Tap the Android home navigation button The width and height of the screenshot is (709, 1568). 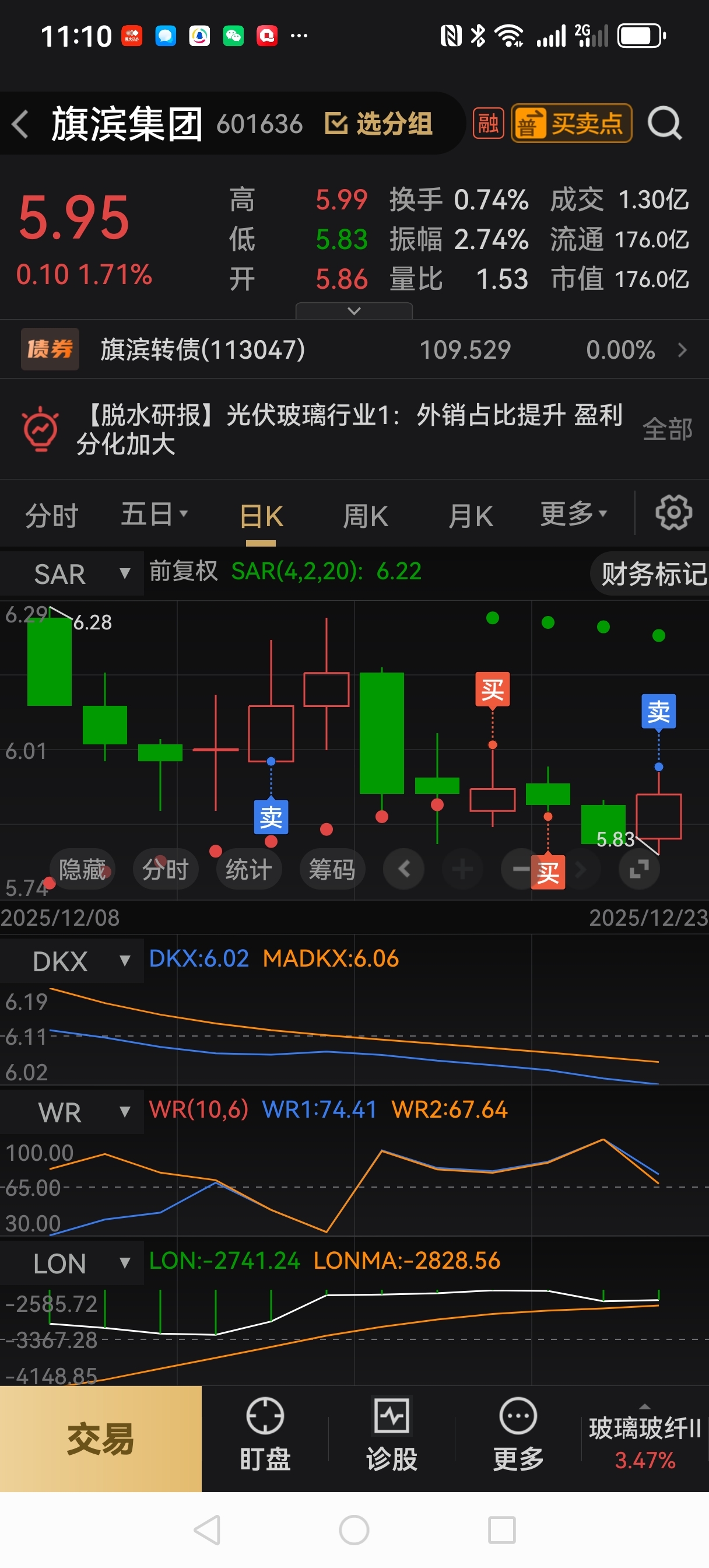coord(354,1530)
